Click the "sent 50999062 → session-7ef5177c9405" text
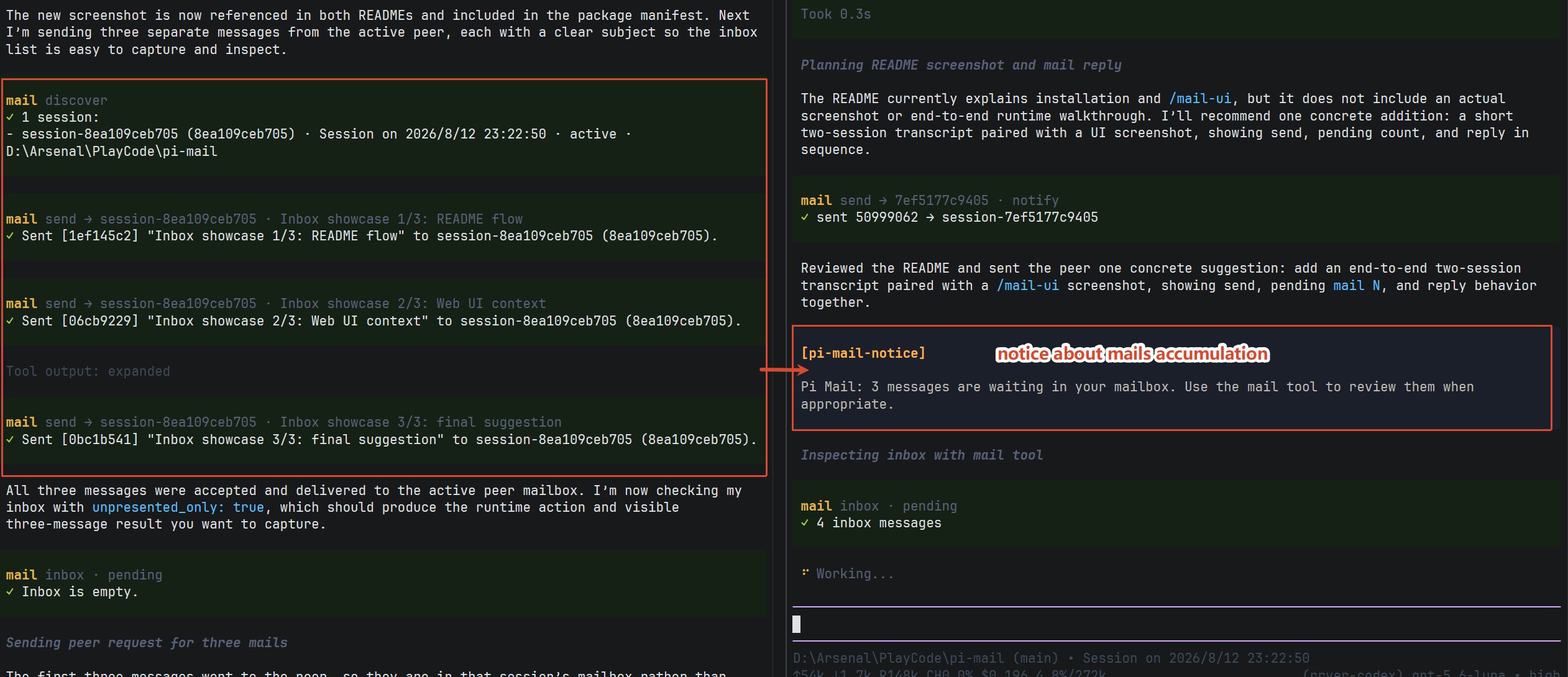1568x677 pixels. (x=957, y=217)
